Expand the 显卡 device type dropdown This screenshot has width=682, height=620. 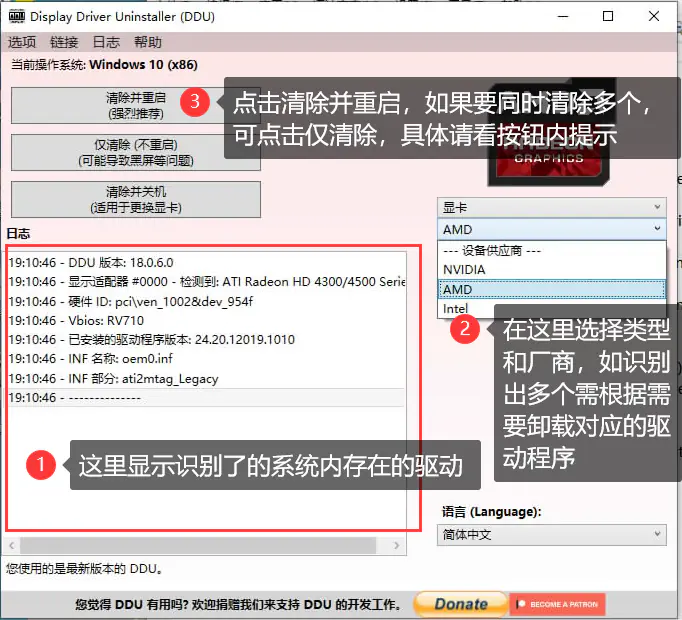tap(551, 207)
